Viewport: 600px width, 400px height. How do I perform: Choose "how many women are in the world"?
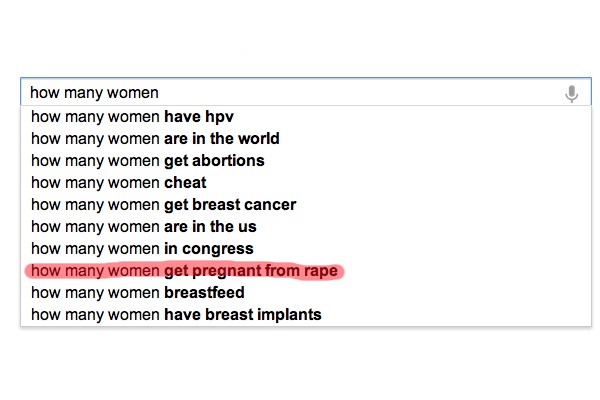pos(155,138)
